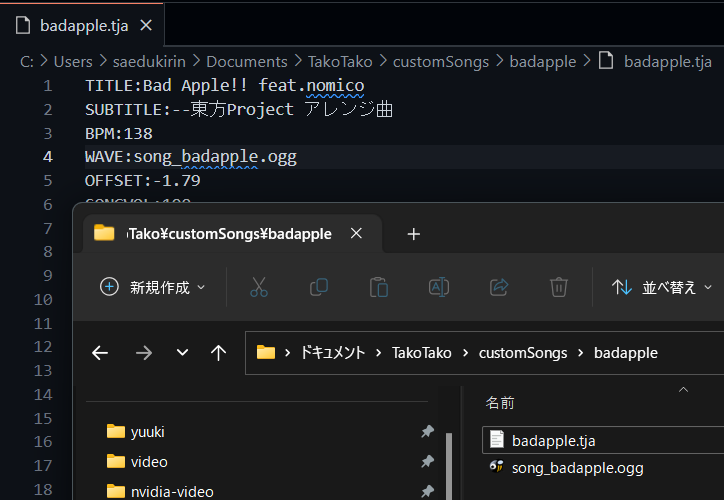This screenshot has height=500, width=724.
Task: Sort by the 名前 column header
Action: 500,403
